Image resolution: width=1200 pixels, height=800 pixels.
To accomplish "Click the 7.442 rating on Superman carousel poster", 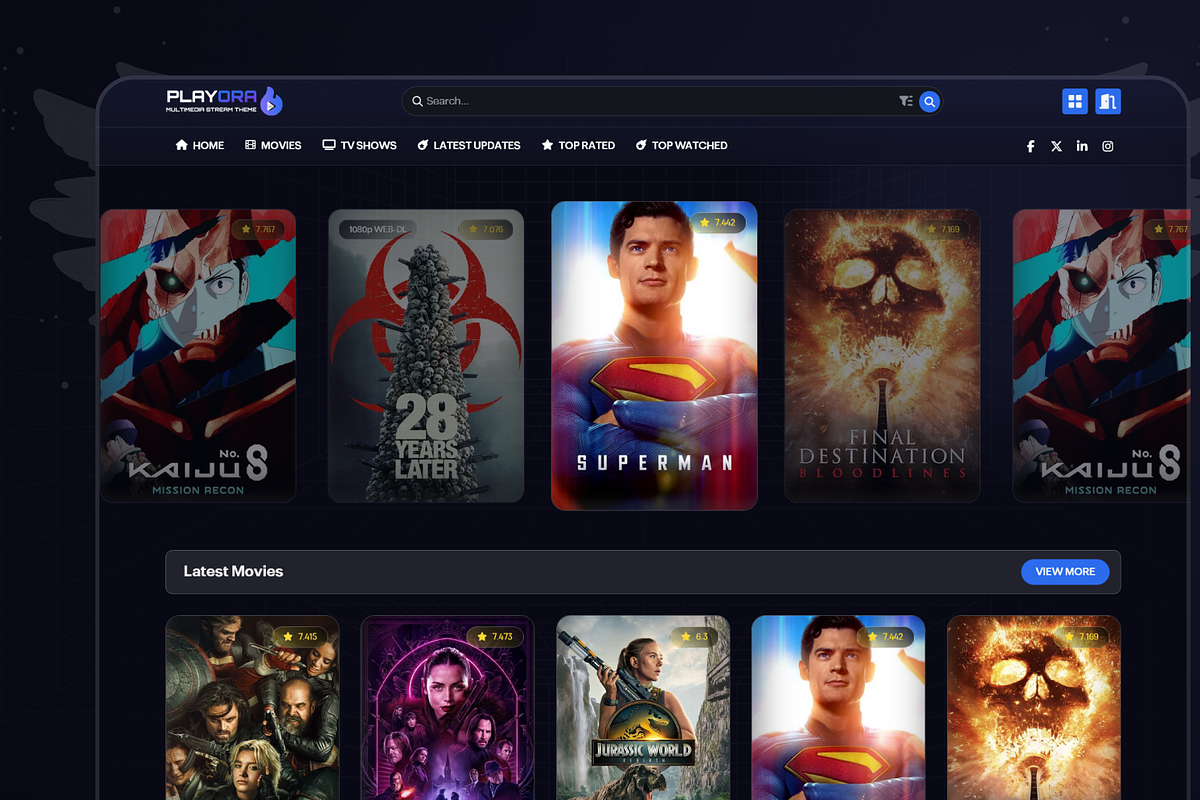I will [x=718, y=222].
